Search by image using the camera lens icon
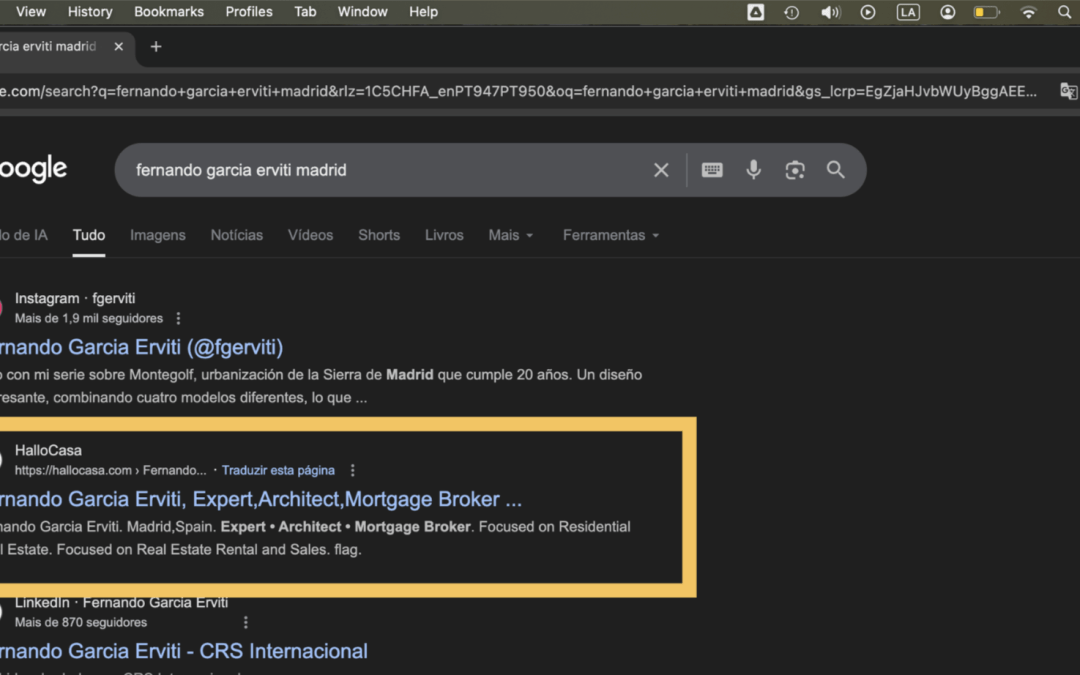1080x675 pixels. (x=795, y=170)
